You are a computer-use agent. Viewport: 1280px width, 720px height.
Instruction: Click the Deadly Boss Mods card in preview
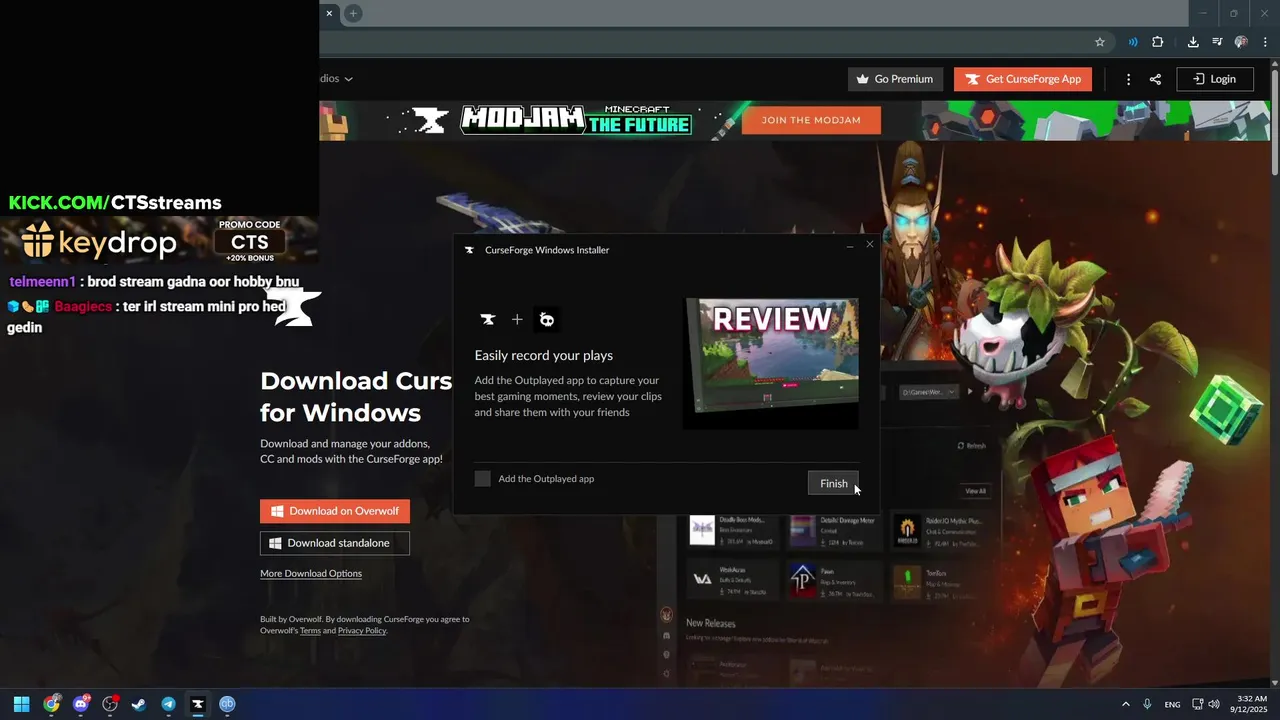coord(733,531)
